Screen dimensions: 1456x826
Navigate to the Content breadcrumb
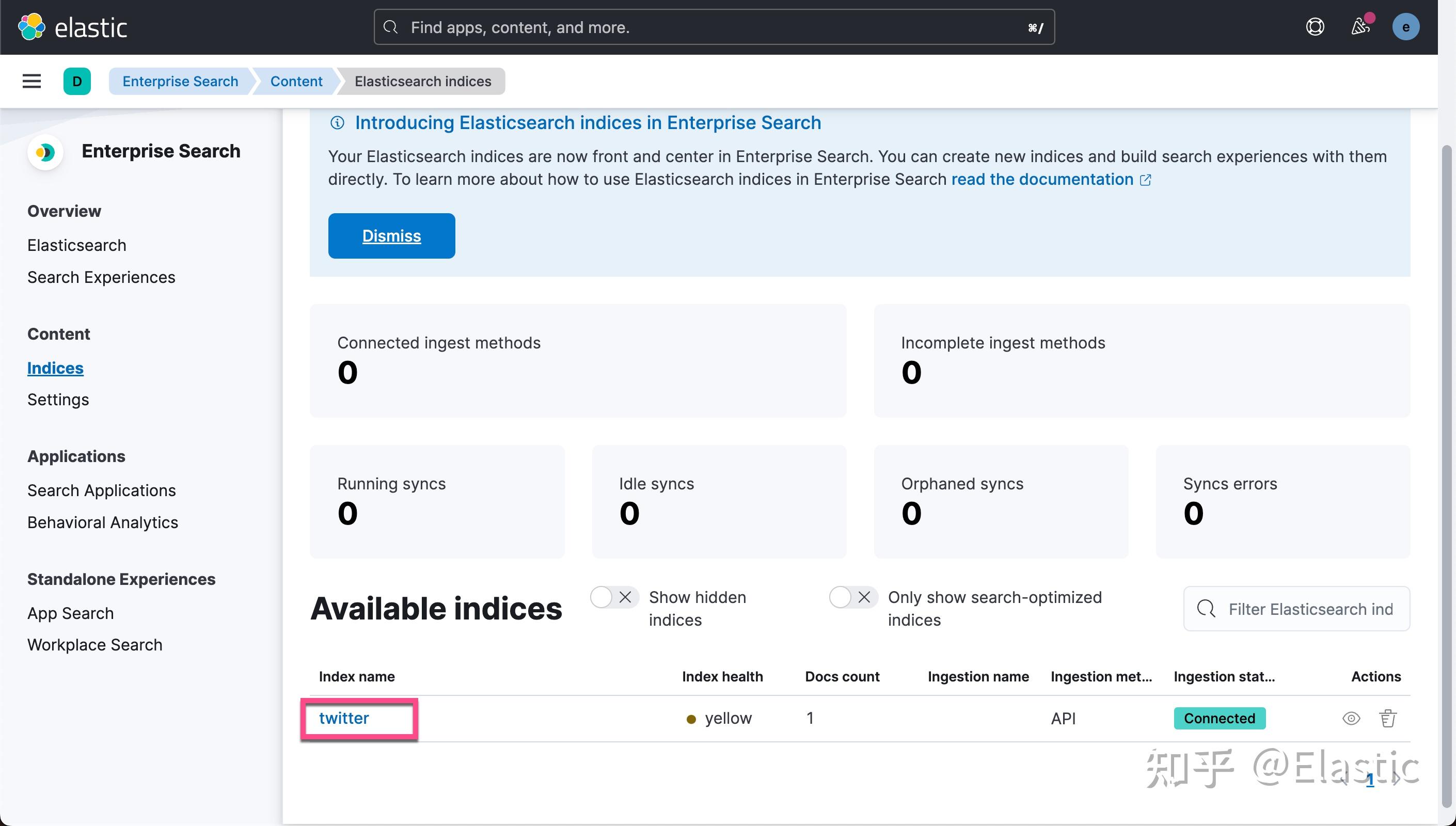click(x=295, y=81)
